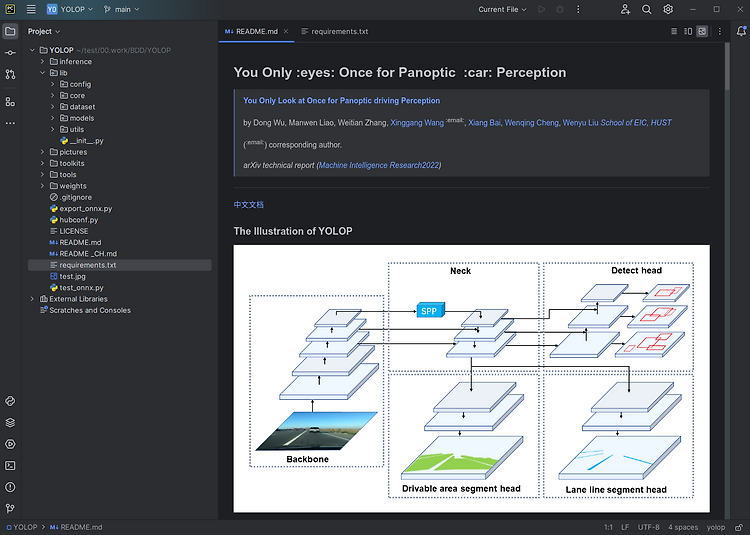The image size is (750, 535).
Task: Switch to requirements.txt editor tab
Action: tap(335, 31)
